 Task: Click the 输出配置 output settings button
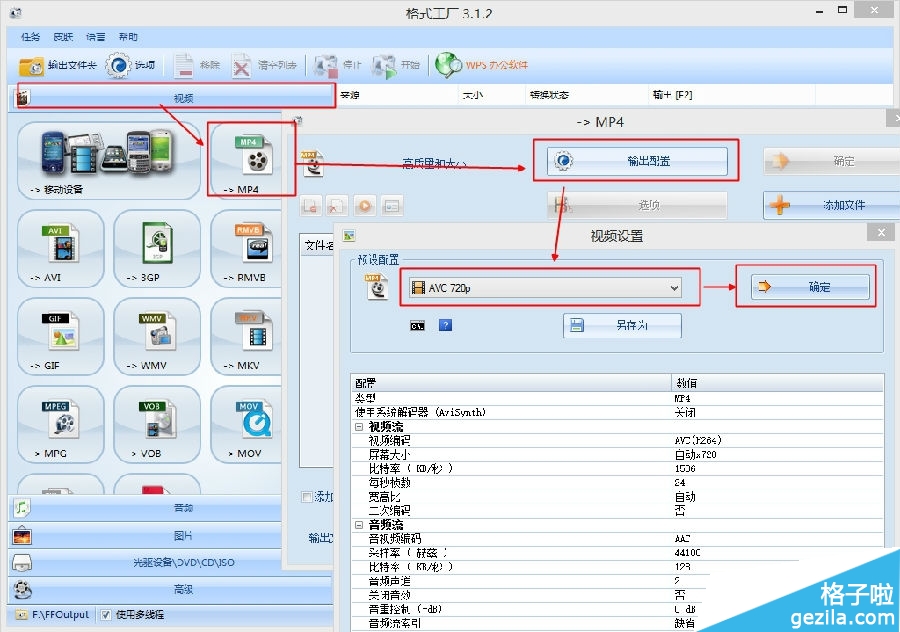pos(637,161)
